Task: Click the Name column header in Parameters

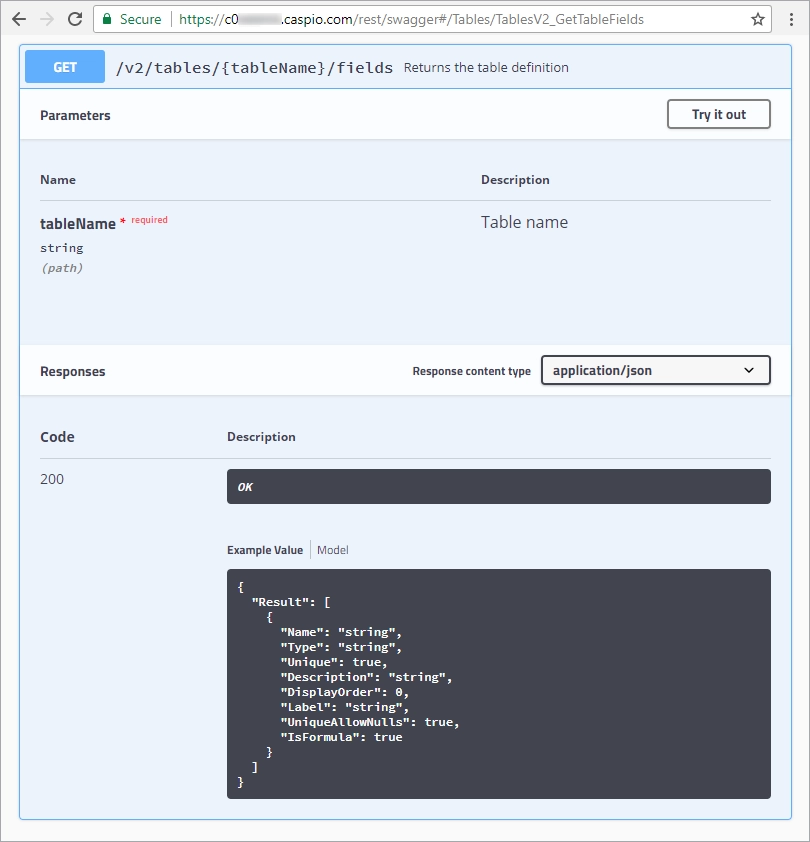Action: tap(58, 179)
